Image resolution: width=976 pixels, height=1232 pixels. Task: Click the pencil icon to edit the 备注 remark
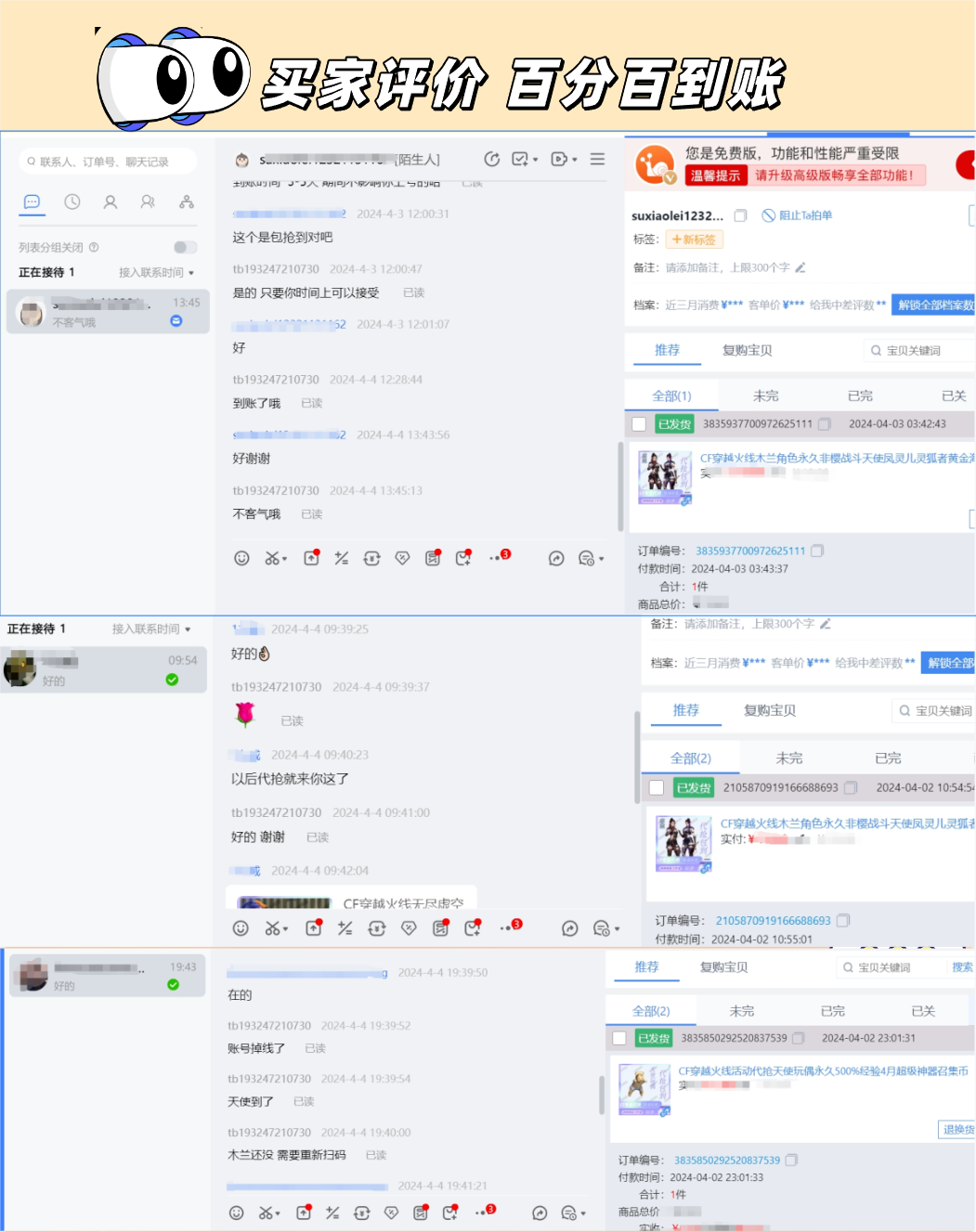[x=800, y=267]
